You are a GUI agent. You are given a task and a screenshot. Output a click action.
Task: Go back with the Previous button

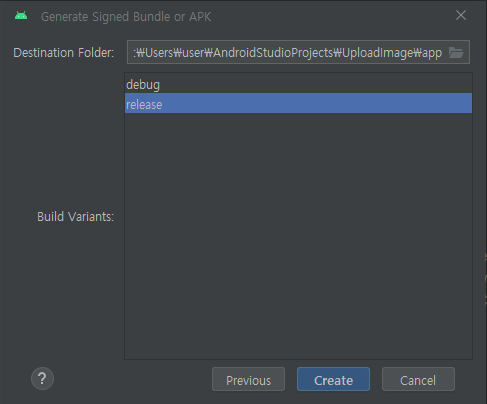point(248,379)
